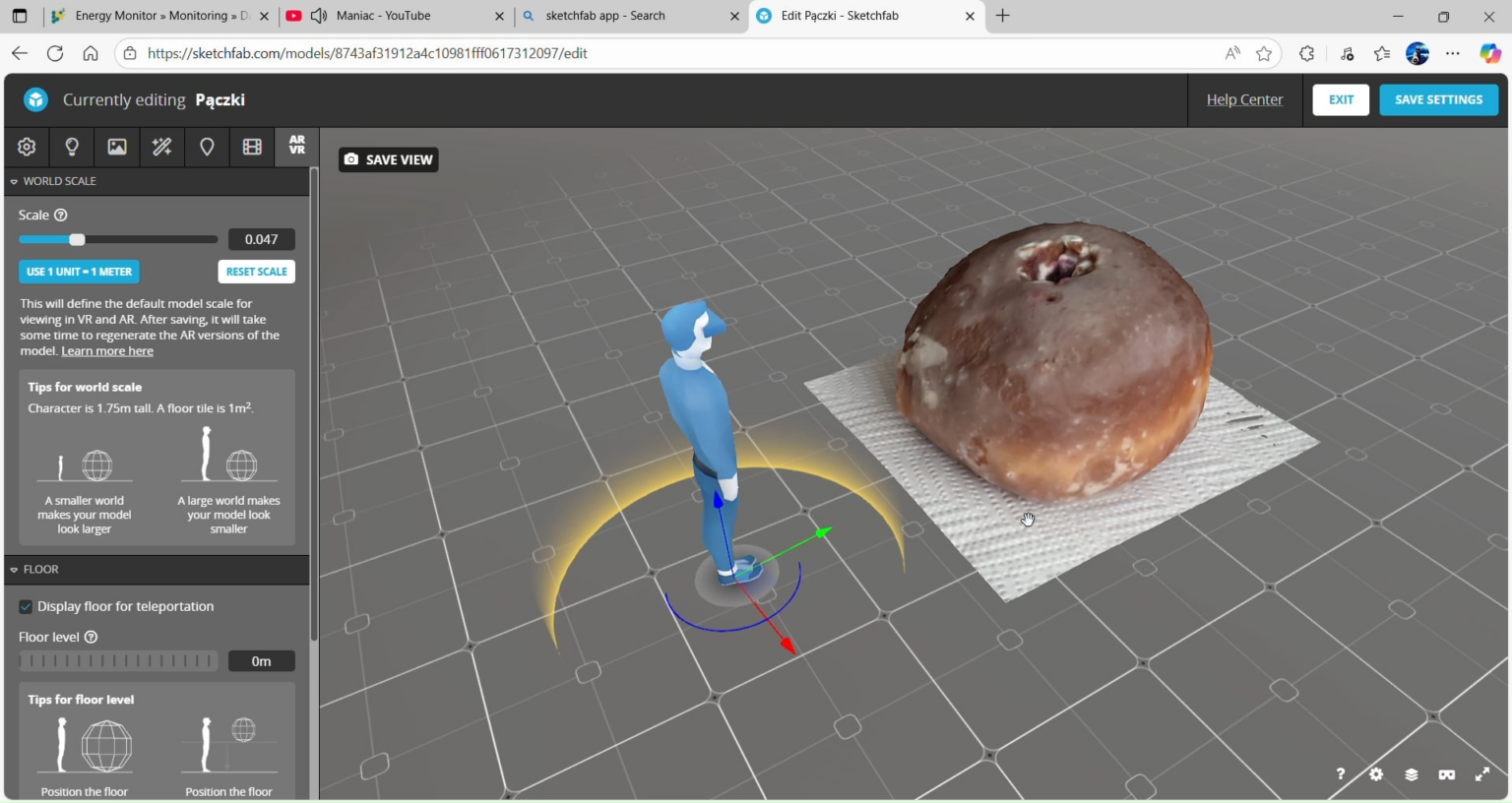Open a new browser tab

(x=1003, y=16)
